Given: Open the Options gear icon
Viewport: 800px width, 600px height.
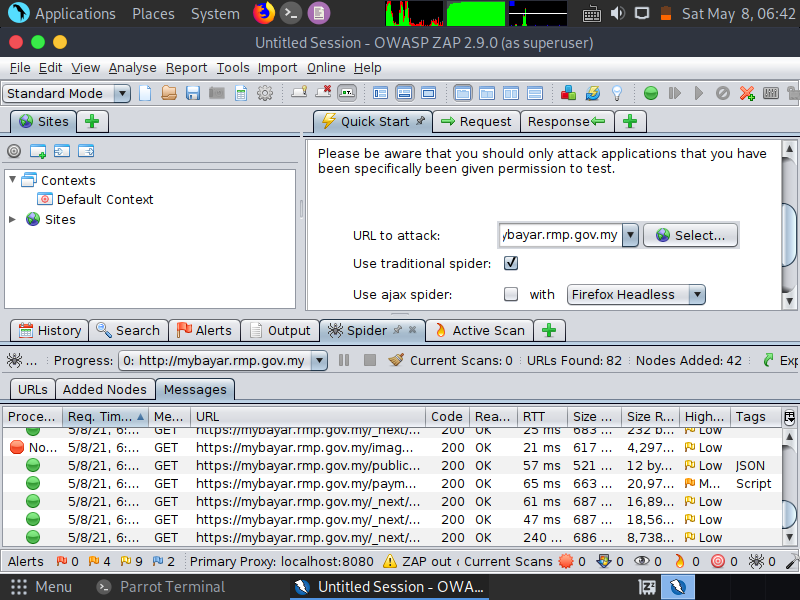Looking at the screenshot, I should pyautogui.click(x=265, y=93).
